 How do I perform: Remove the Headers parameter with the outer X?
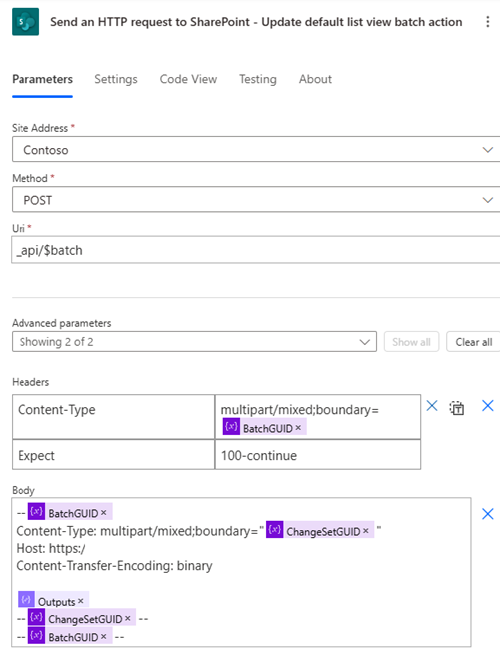pyautogui.click(x=488, y=406)
